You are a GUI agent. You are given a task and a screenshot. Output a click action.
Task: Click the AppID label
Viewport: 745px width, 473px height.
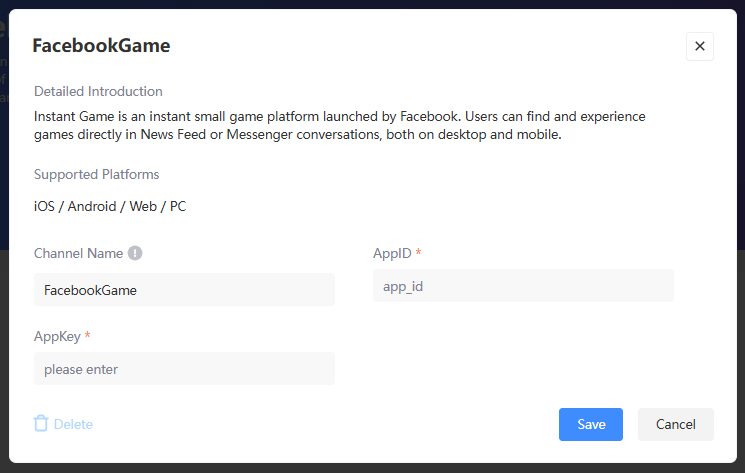[x=392, y=253]
